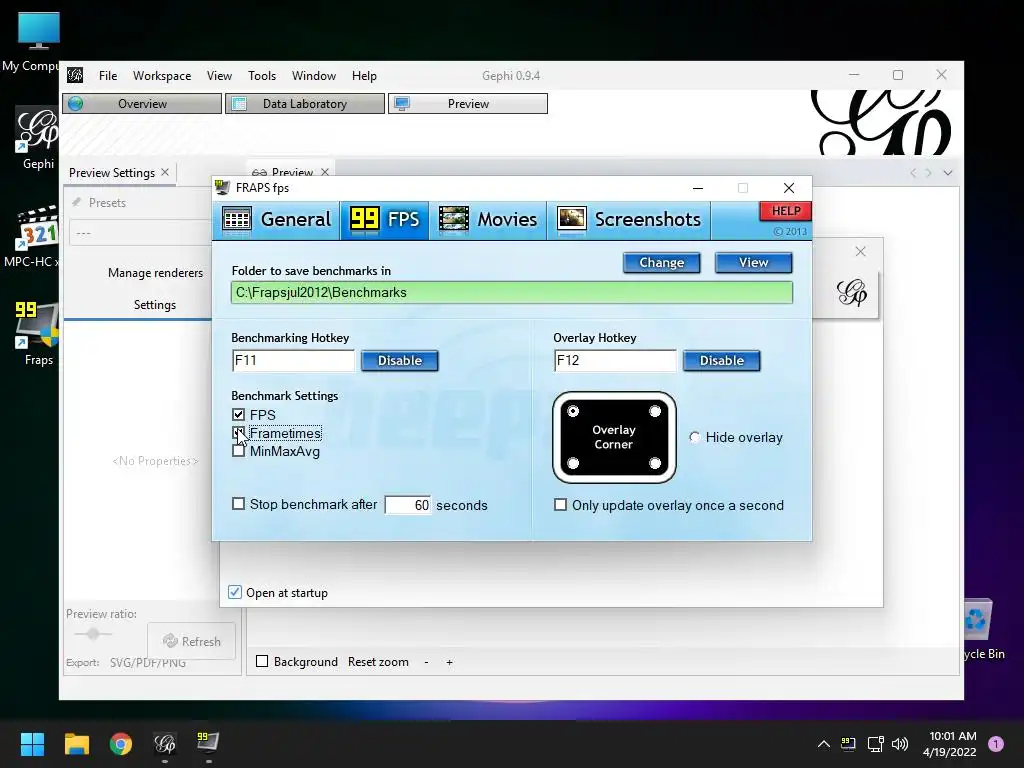This screenshot has width=1024, height=768.
Task: Close the Gephi welcome dialog
Action: [x=861, y=251]
